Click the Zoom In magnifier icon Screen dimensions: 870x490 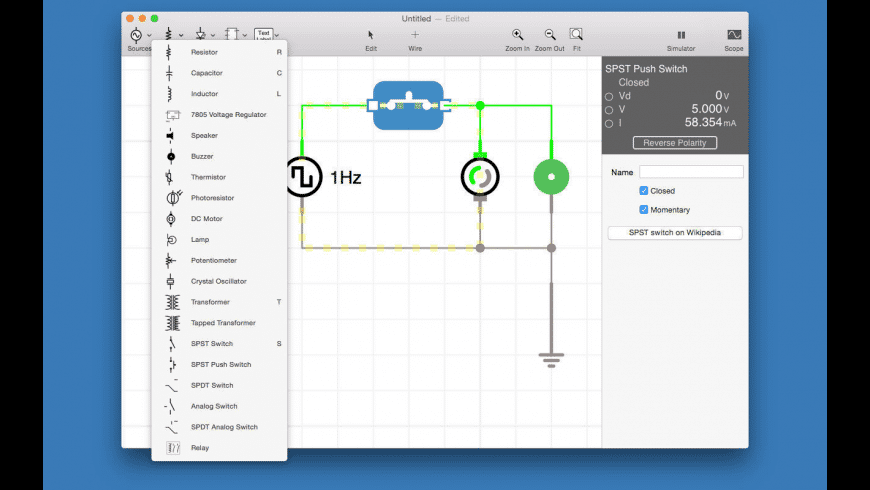517,34
